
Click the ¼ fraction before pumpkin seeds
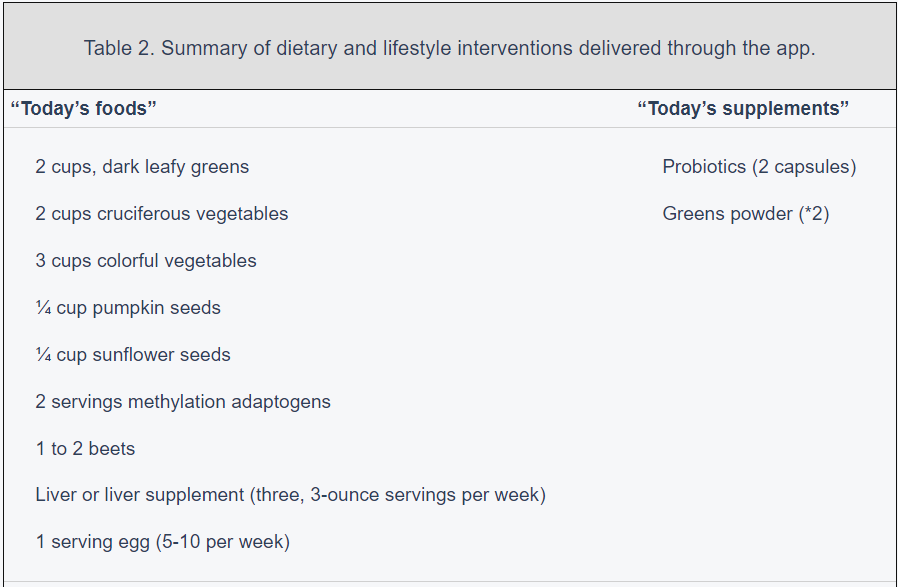click(43, 308)
